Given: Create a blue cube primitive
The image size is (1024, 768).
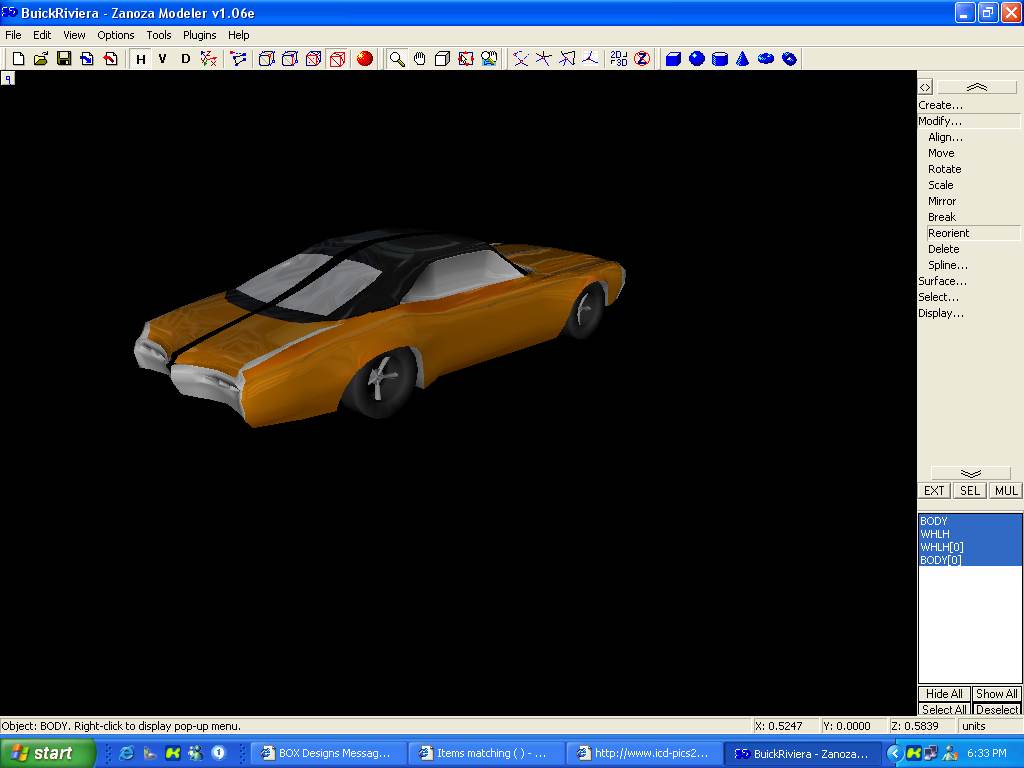Looking at the screenshot, I should click(x=673, y=59).
